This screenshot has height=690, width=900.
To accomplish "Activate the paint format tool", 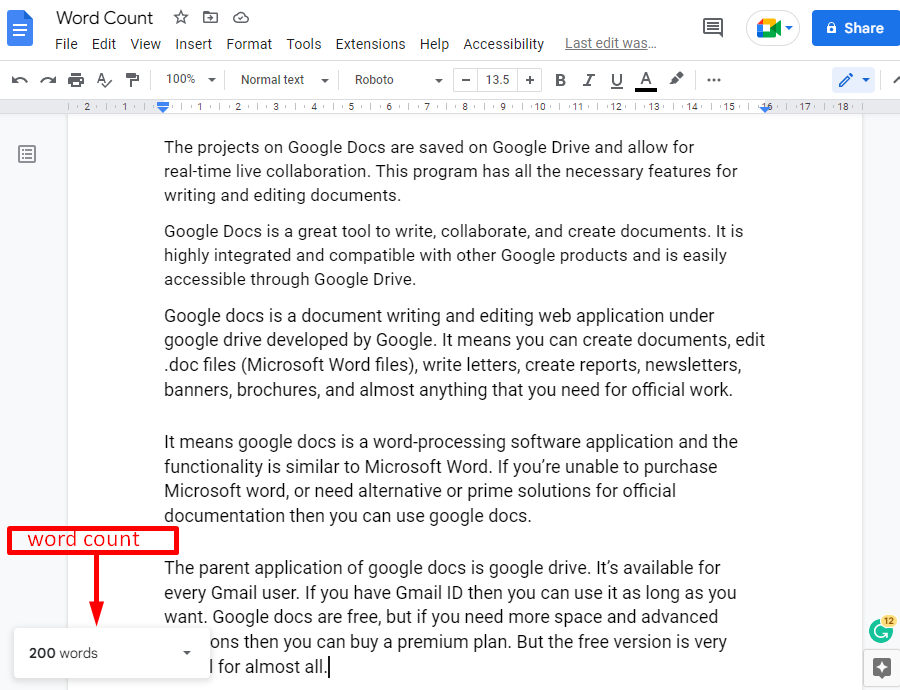I will tap(133, 80).
